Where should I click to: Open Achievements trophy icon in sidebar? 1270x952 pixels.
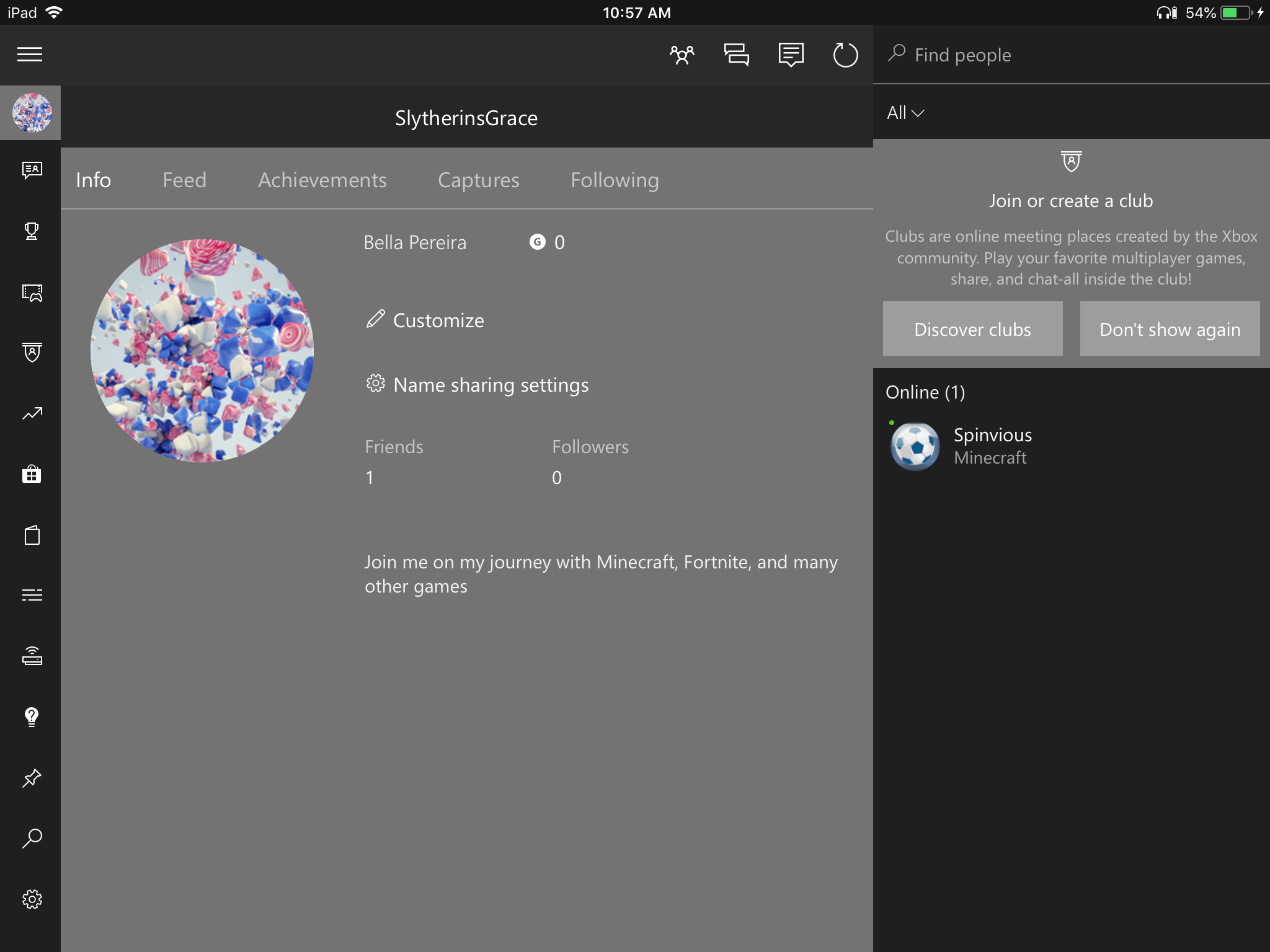32,231
